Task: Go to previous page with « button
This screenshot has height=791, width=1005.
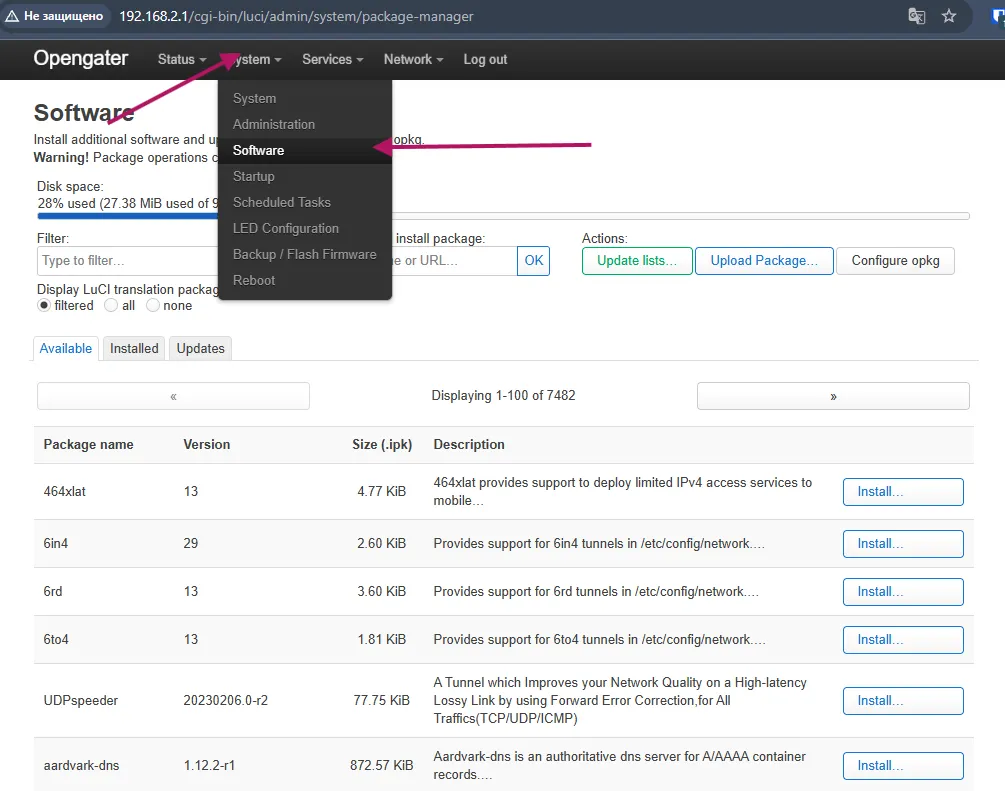Action: (x=173, y=396)
